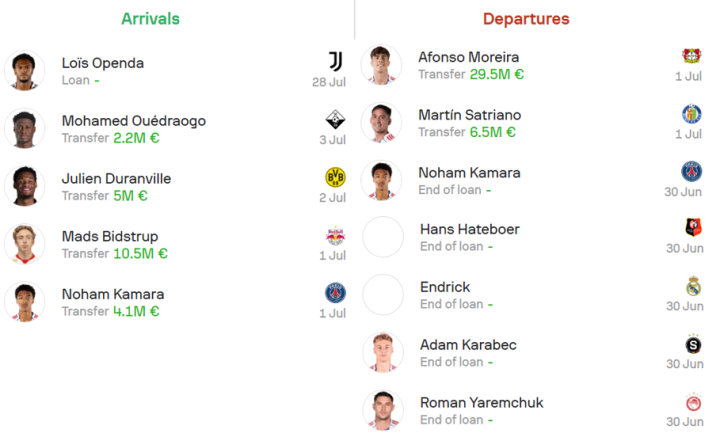Switch to the Departures heading

pyautogui.click(x=526, y=19)
